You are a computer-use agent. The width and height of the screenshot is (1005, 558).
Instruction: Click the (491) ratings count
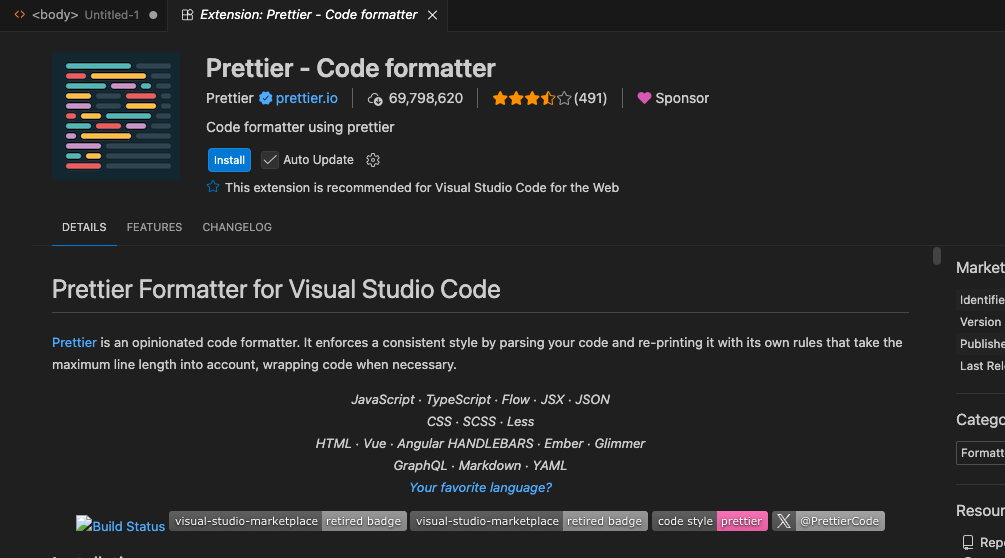click(x=590, y=98)
